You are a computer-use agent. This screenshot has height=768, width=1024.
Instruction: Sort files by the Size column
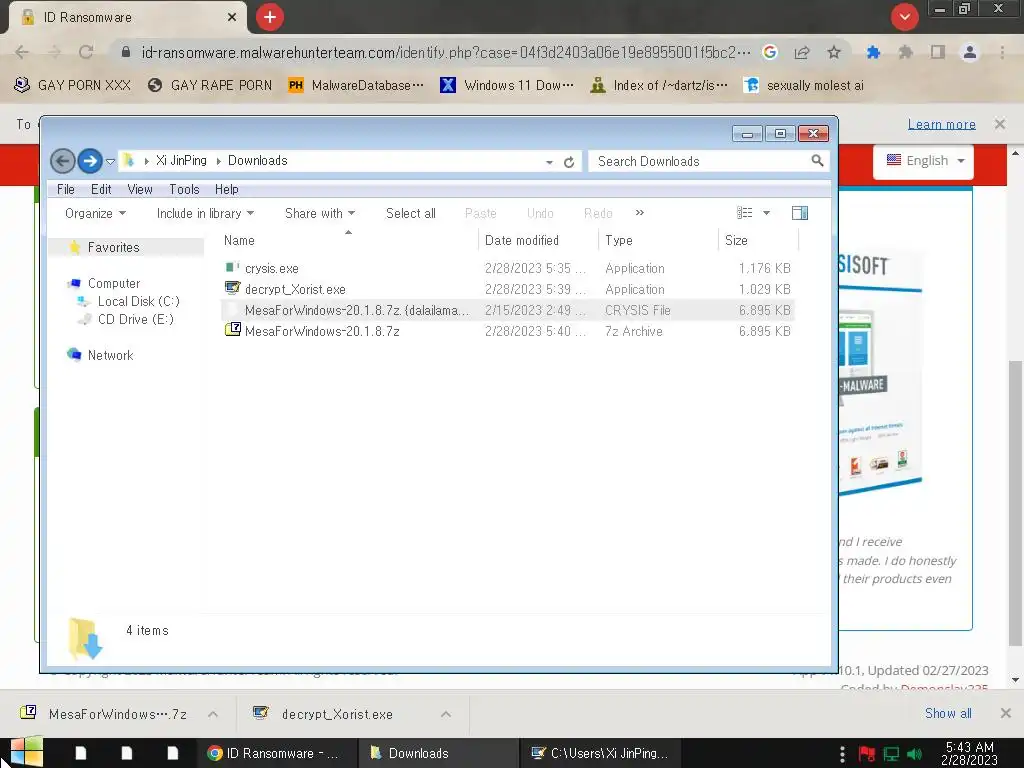(758, 240)
